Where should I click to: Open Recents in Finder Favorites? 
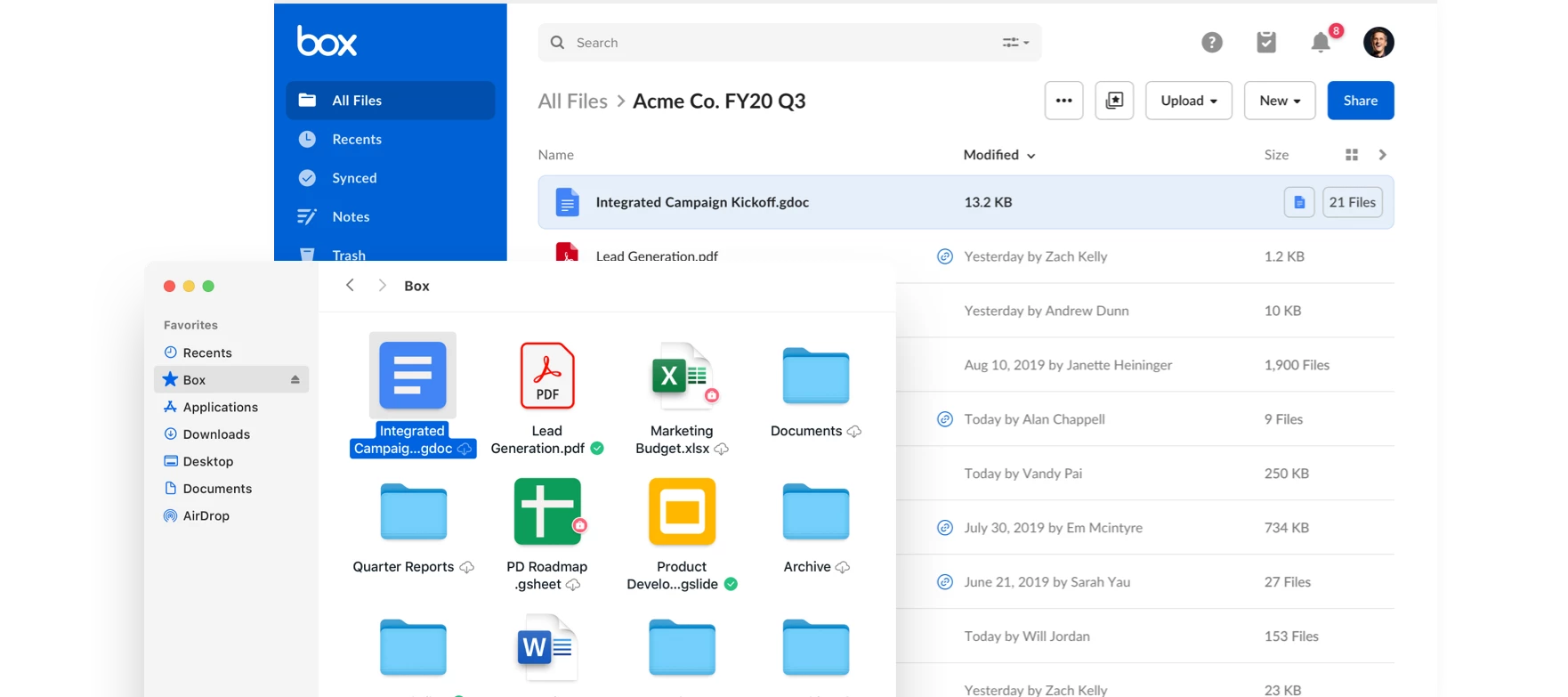coord(198,353)
